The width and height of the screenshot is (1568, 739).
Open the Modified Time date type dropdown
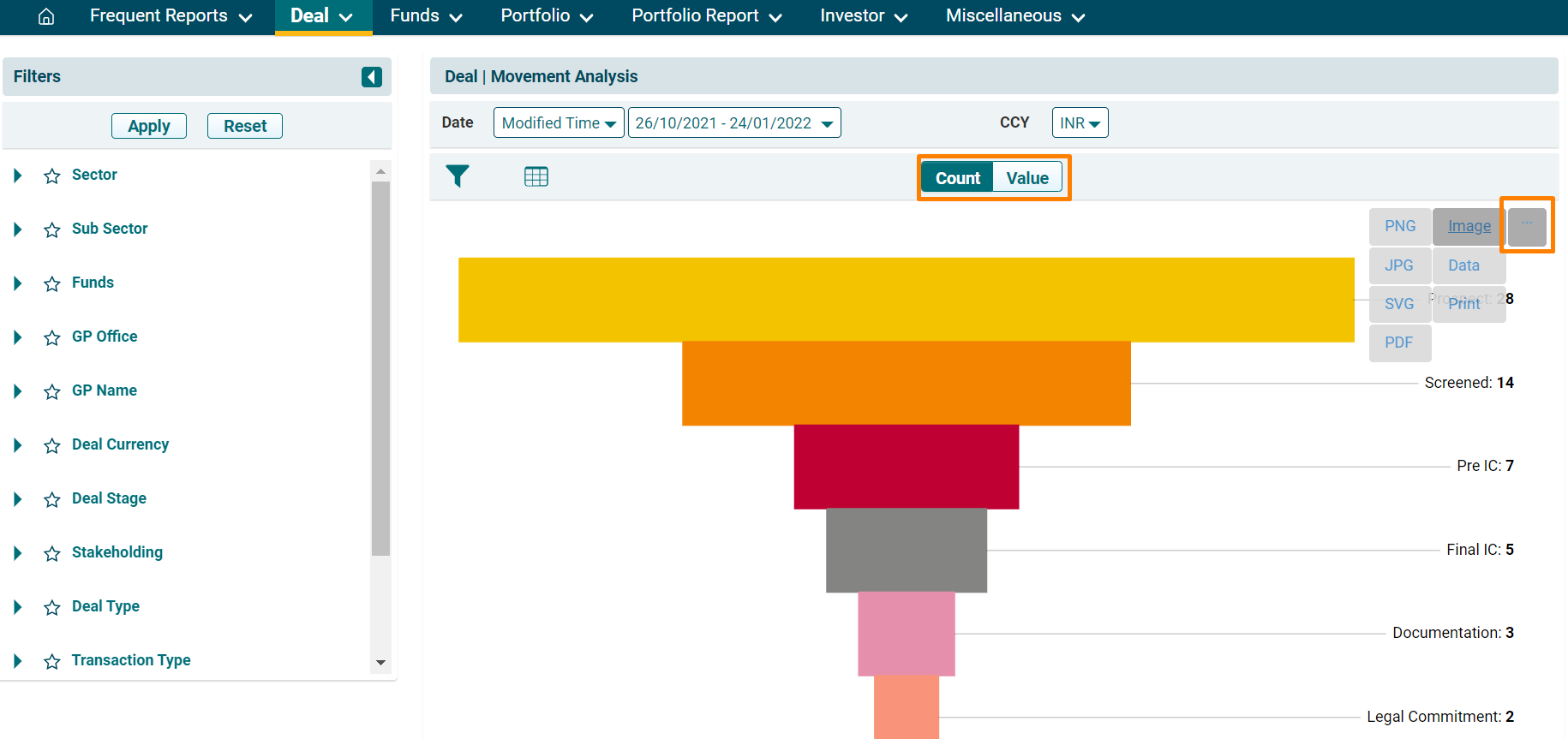pyautogui.click(x=559, y=123)
